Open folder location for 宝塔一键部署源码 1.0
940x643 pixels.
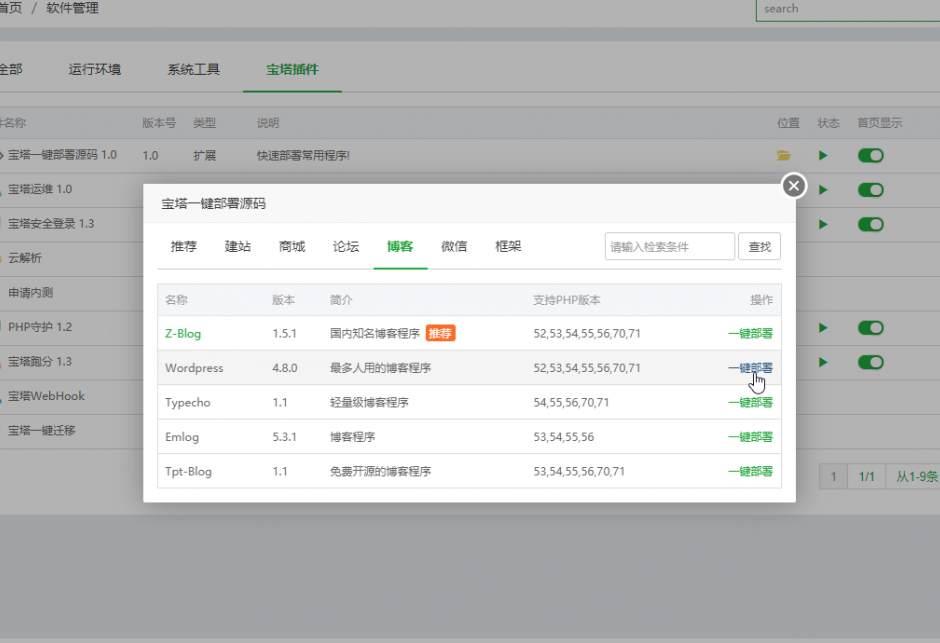point(784,156)
